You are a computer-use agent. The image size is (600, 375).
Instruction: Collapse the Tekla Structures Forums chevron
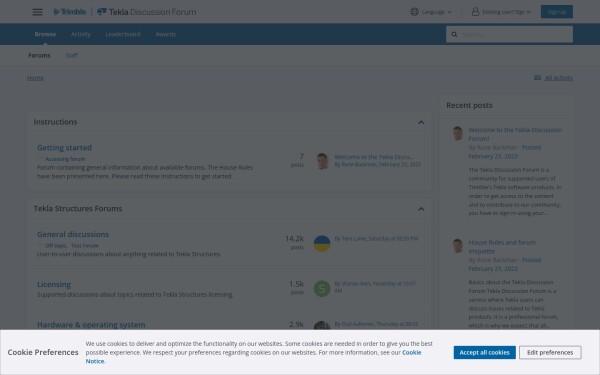click(421, 209)
